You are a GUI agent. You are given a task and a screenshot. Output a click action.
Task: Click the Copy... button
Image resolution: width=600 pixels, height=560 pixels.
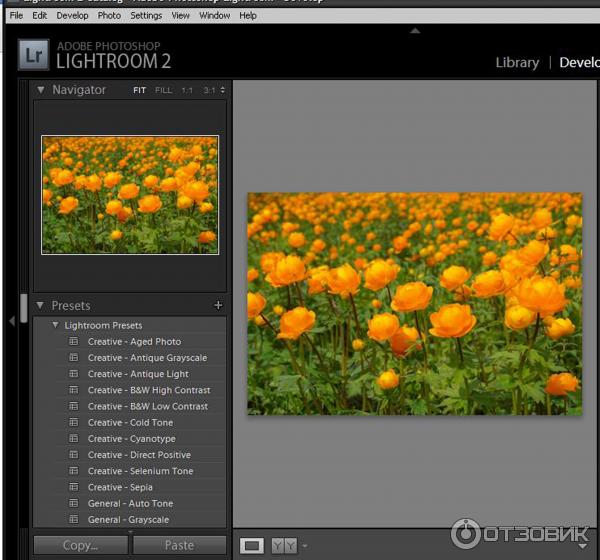tap(80, 545)
